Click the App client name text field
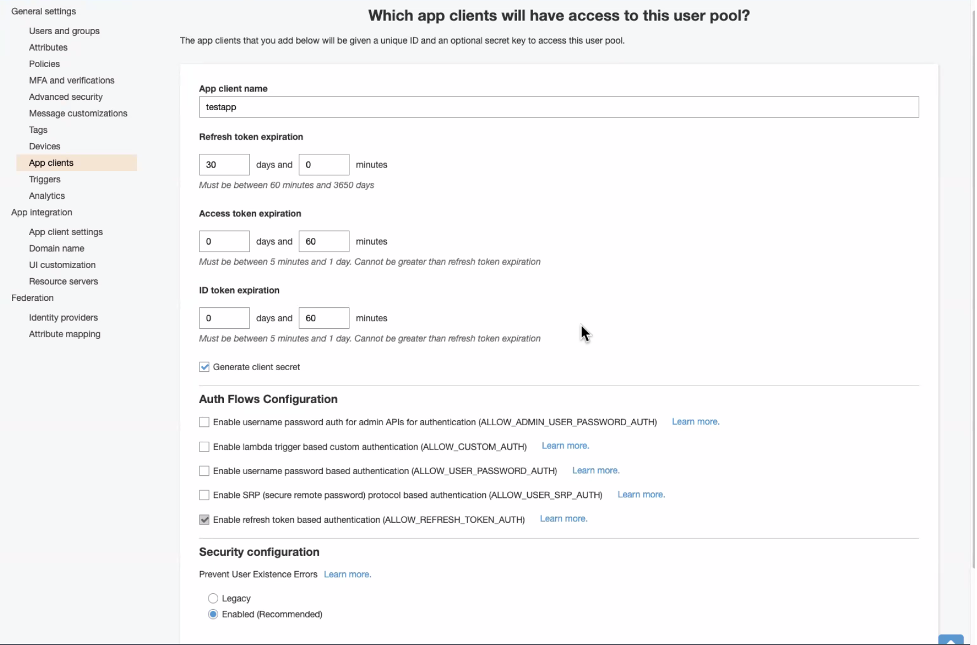The width and height of the screenshot is (977, 645). point(558,107)
